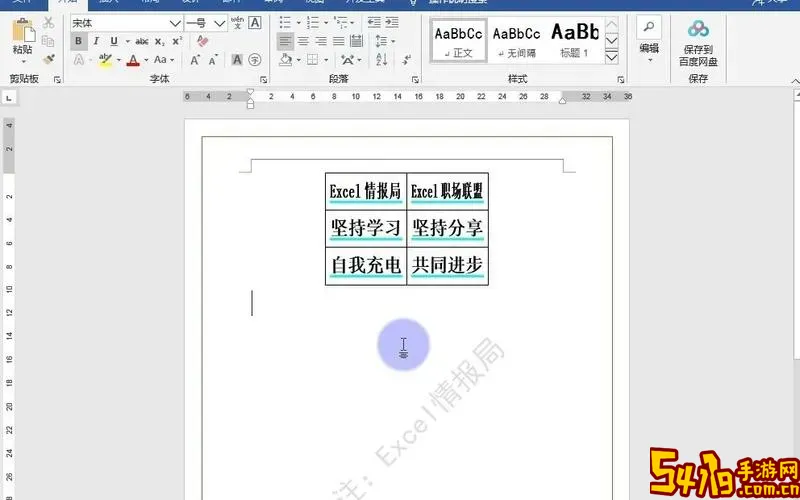
Task: Click the Asian layout icon
Action: (x=348, y=60)
